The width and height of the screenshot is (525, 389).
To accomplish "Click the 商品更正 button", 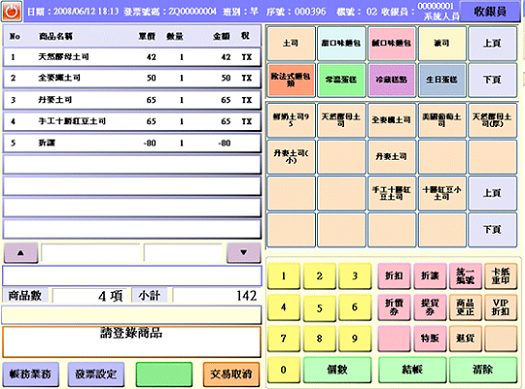I will [465, 307].
